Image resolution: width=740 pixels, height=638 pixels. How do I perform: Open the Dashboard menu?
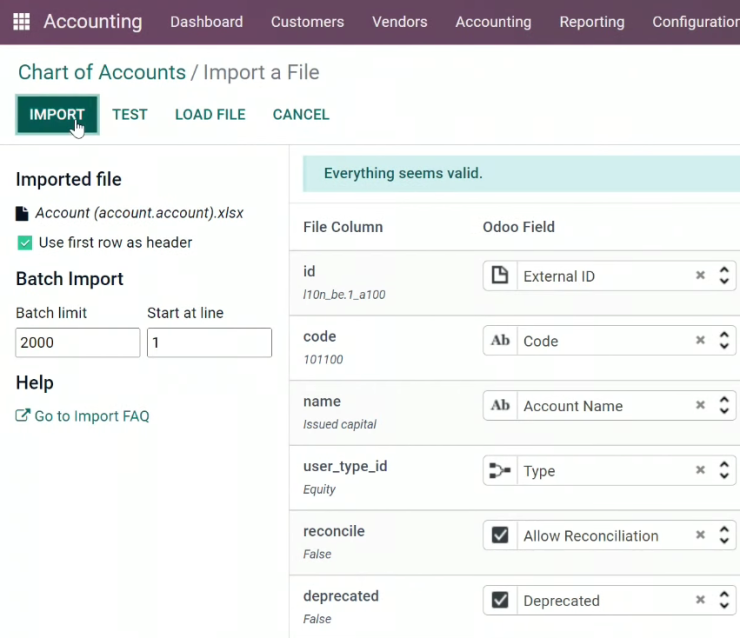click(x=207, y=22)
